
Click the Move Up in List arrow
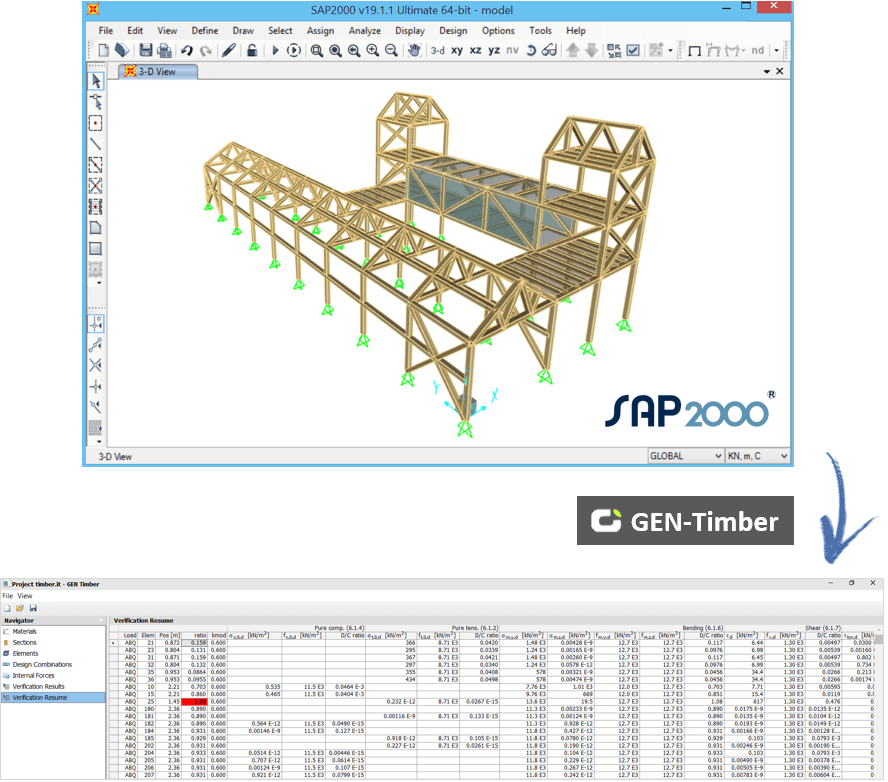tap(573, 50)
